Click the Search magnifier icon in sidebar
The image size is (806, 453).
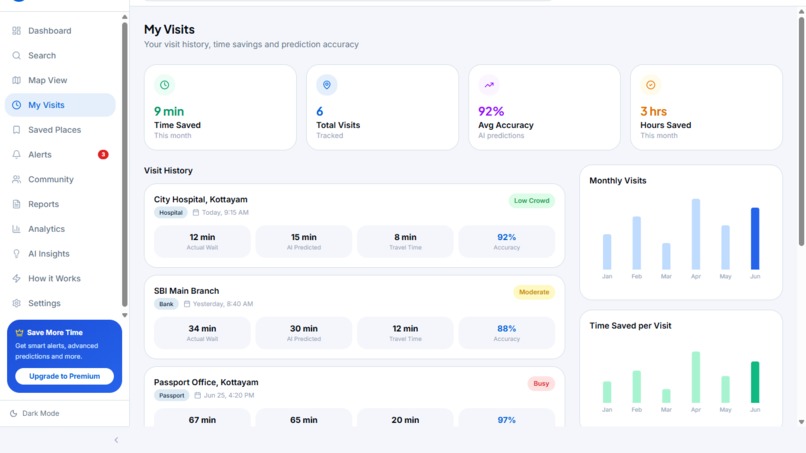tap(16, 56)
